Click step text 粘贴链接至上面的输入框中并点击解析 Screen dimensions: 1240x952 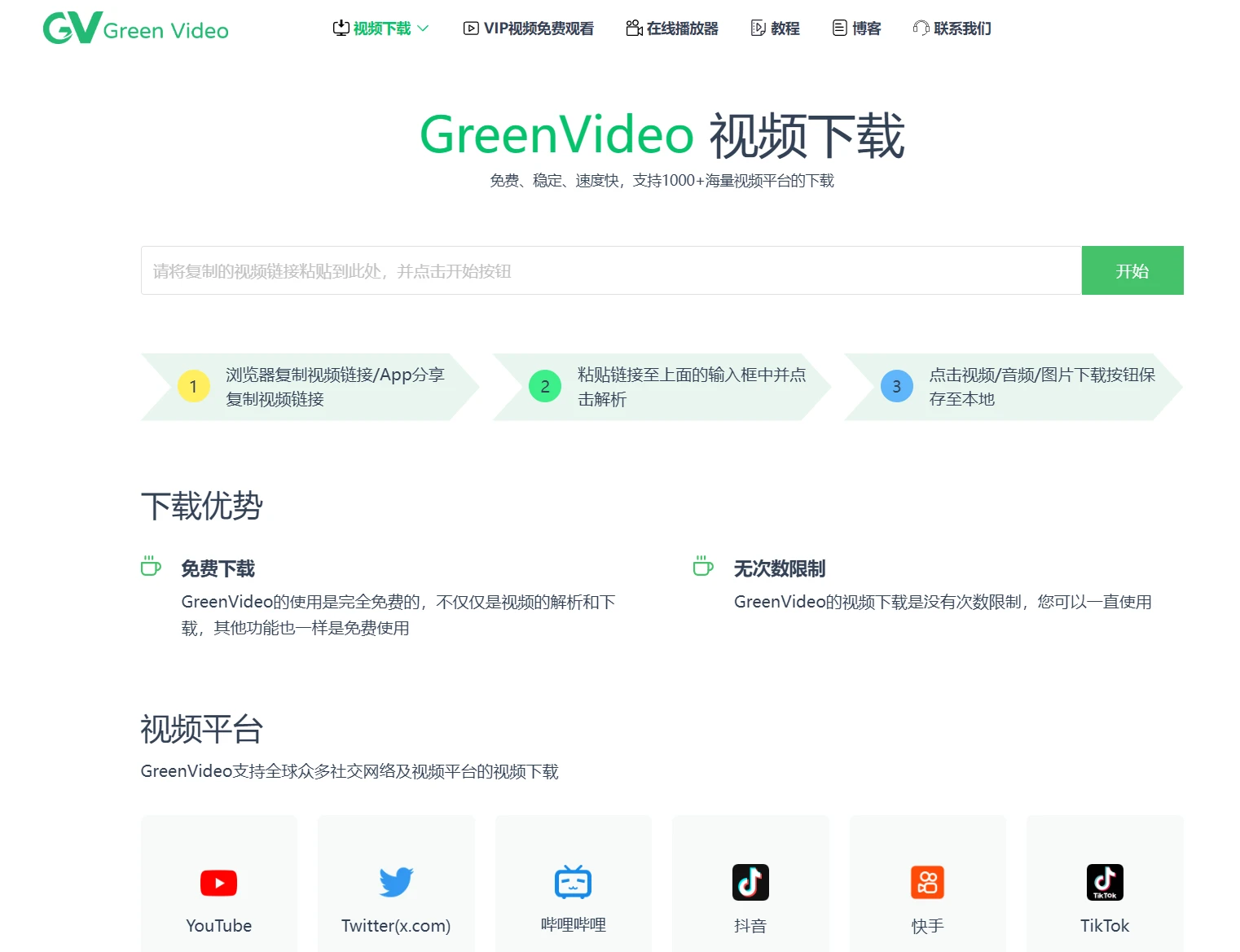[x=692, y=387]
